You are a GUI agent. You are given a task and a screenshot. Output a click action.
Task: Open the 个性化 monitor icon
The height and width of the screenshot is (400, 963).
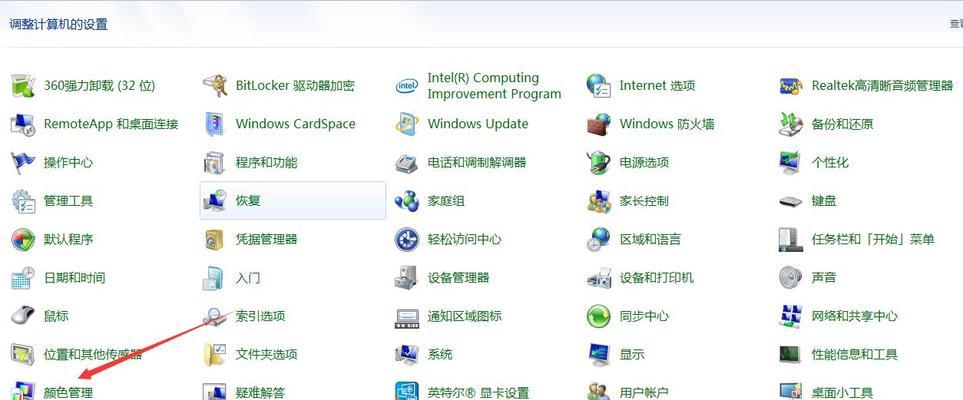tap(791, 163)
